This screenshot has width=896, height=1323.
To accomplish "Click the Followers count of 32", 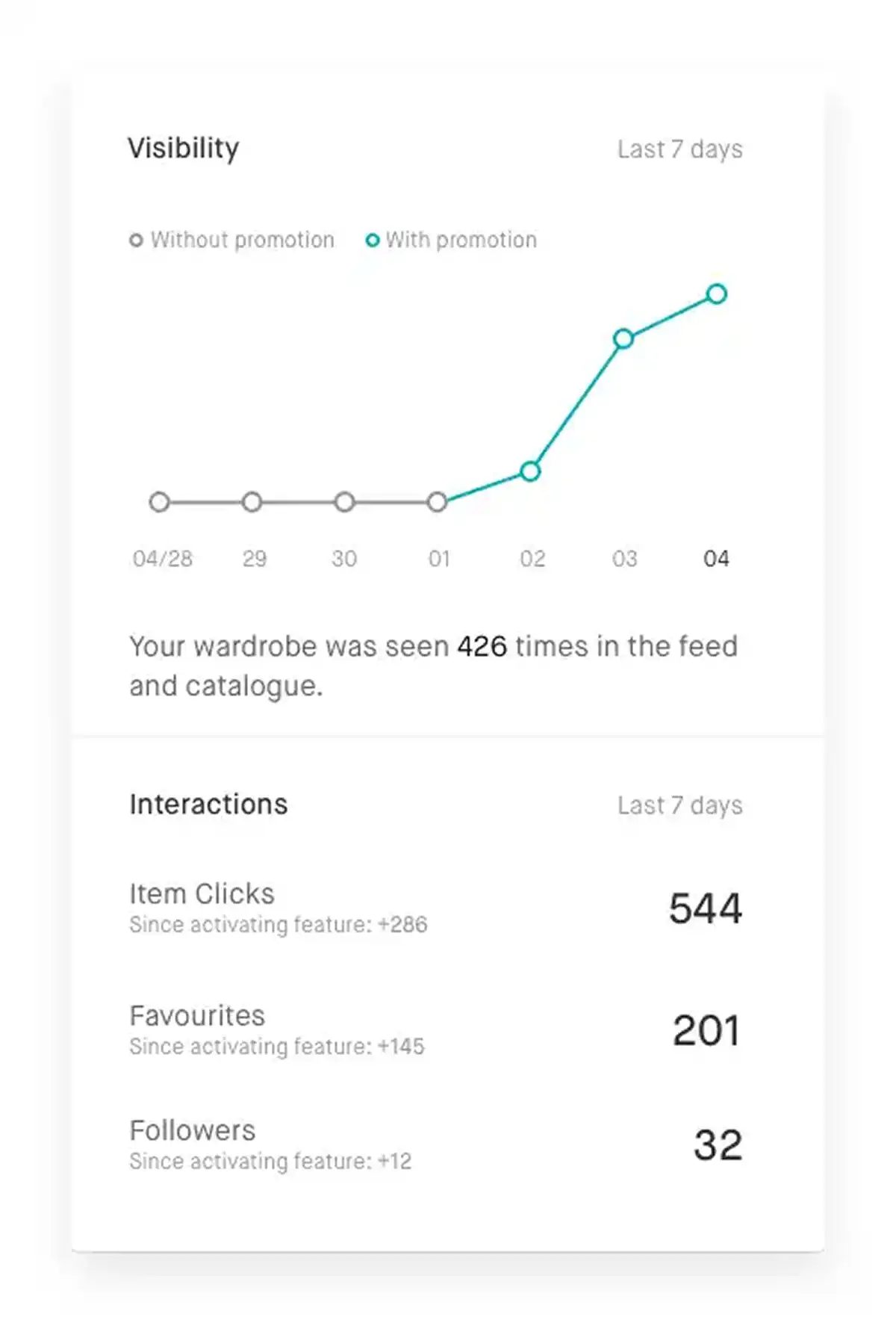I will [x=719, y=1143].
